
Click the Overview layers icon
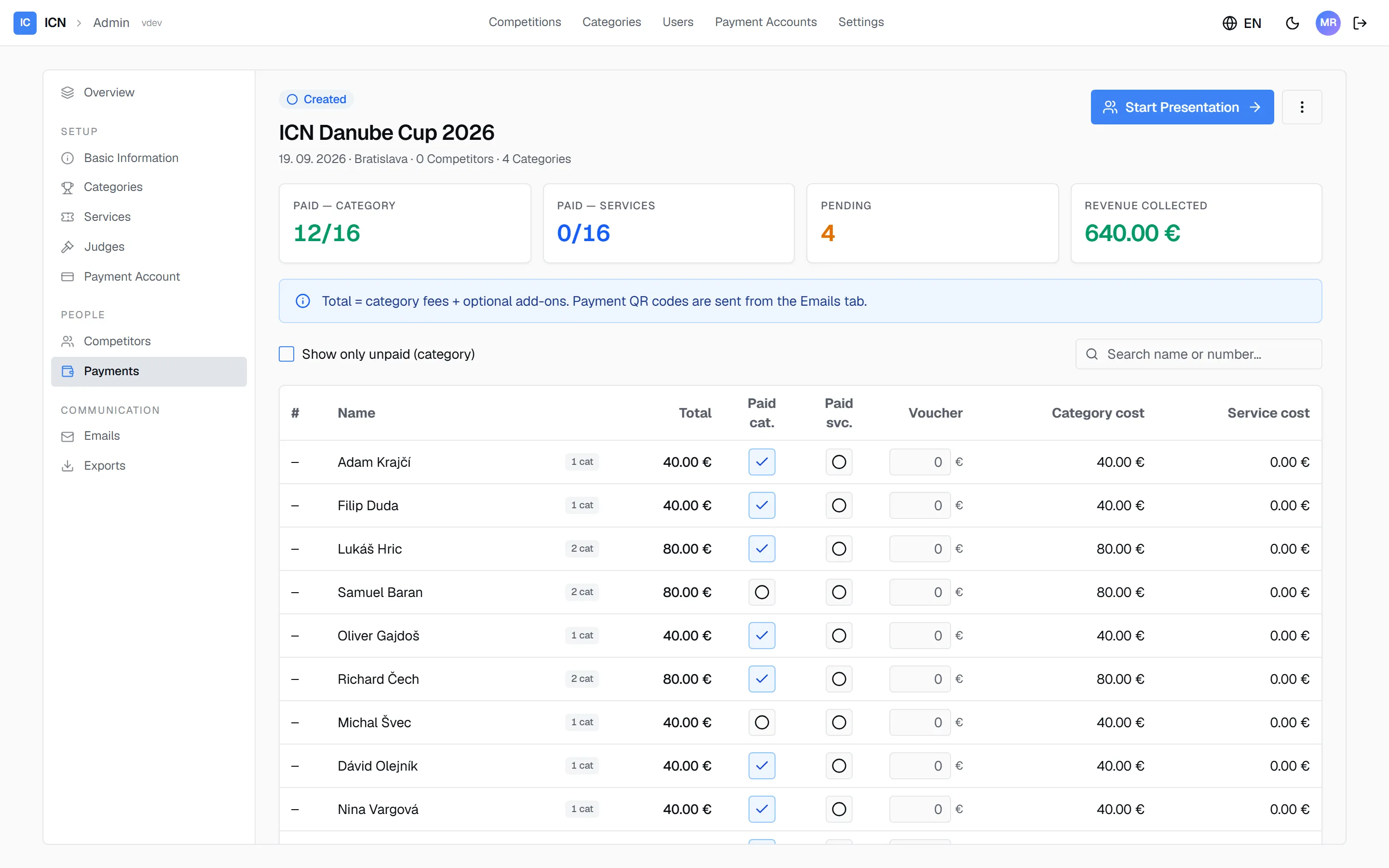pos(68,93)
